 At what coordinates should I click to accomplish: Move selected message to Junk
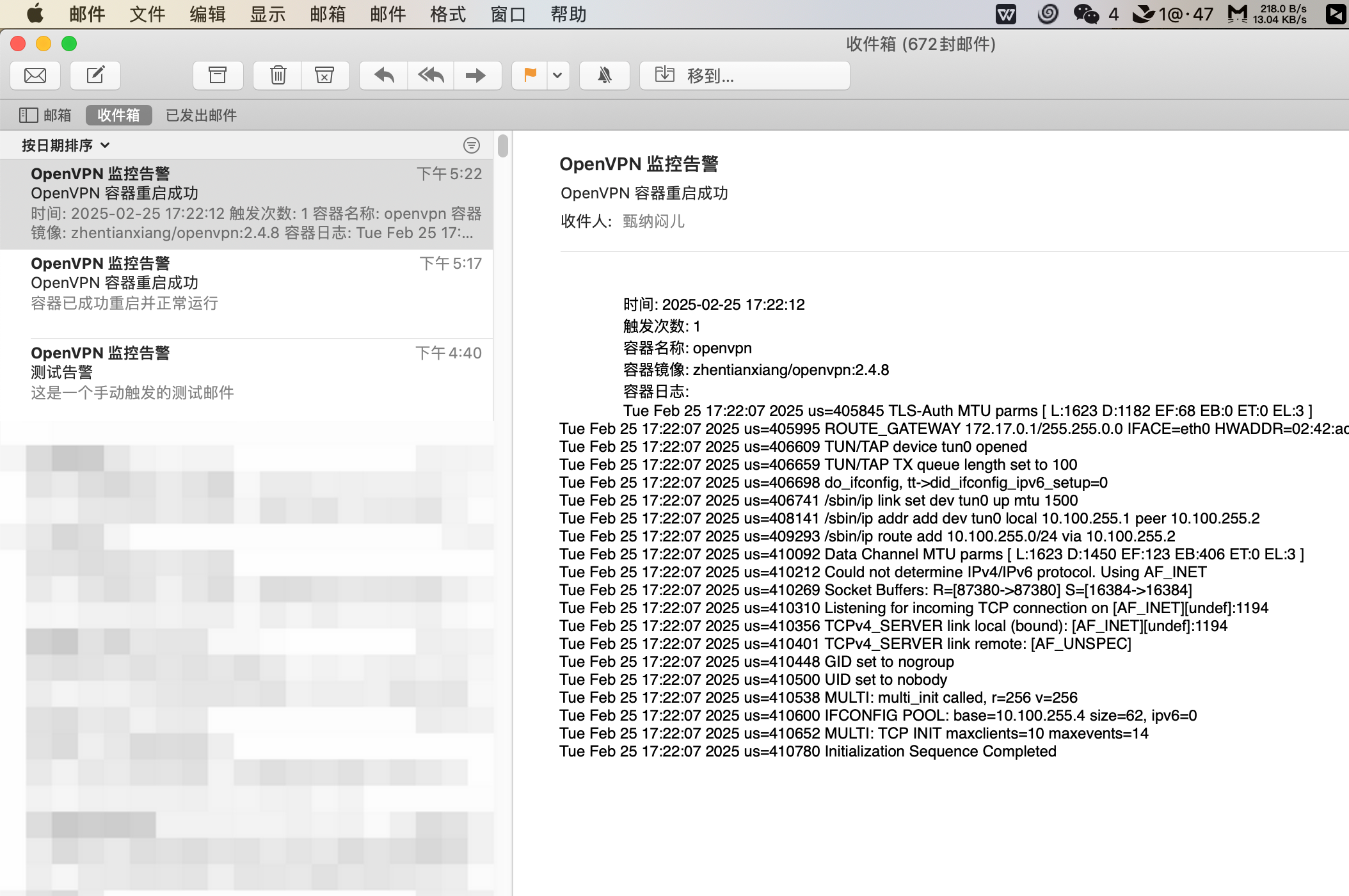point(325,76)
